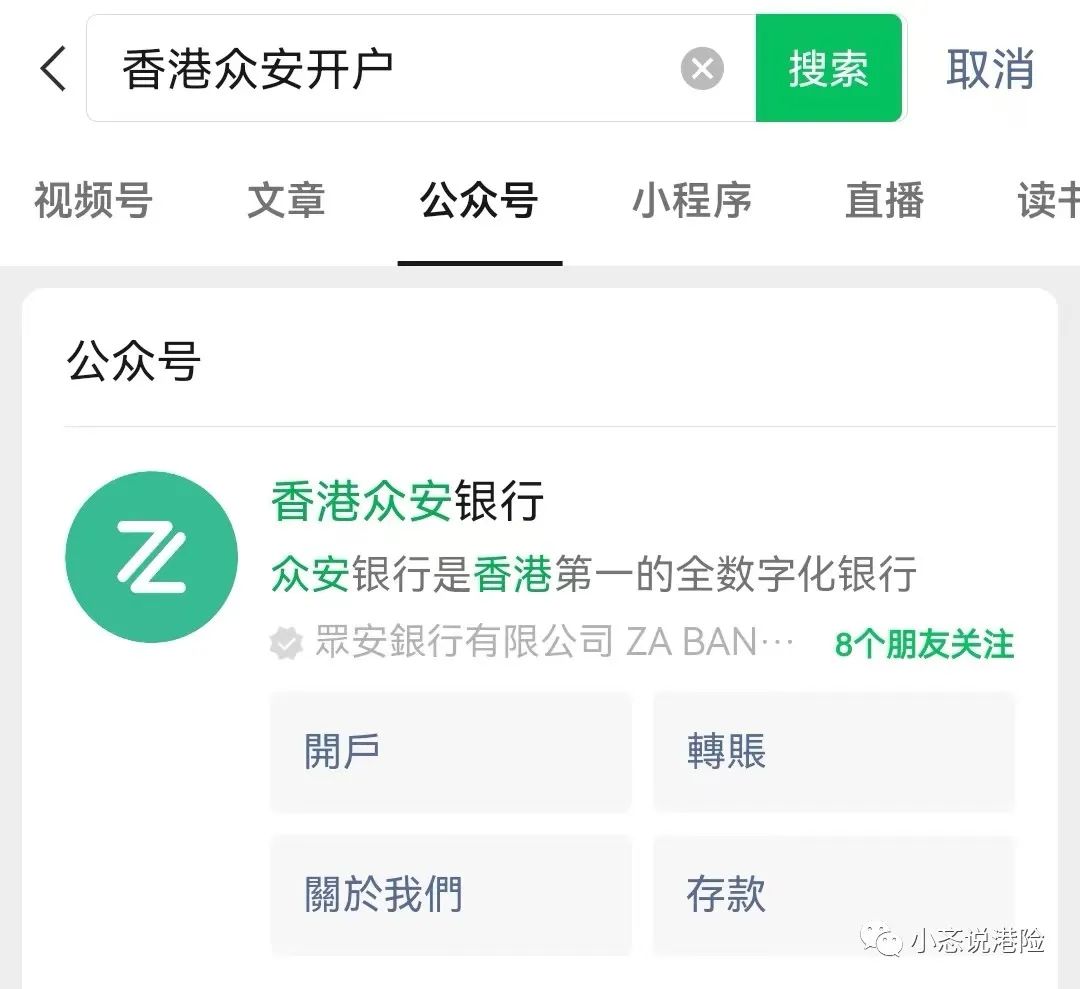This screenshot has height=989, width=1080.
Task: Click the back arrow to return
Action: pos(52,70)
